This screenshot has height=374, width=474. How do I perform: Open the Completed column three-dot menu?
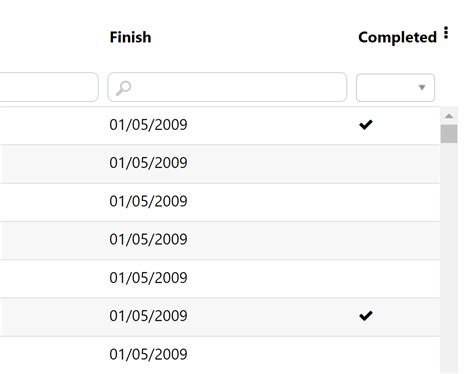tap(446, 33)
